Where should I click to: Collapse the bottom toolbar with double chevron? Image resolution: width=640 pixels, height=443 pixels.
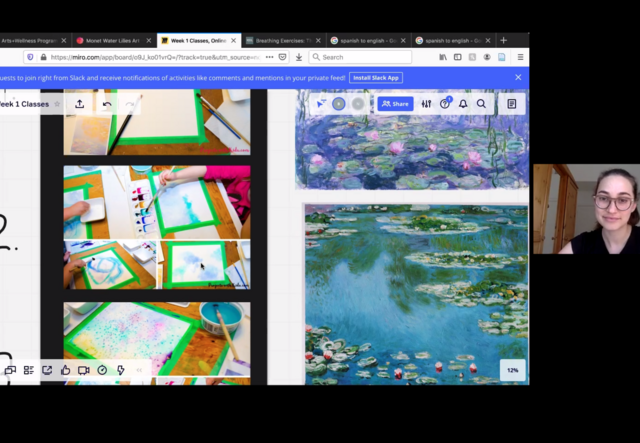(139, 370)
